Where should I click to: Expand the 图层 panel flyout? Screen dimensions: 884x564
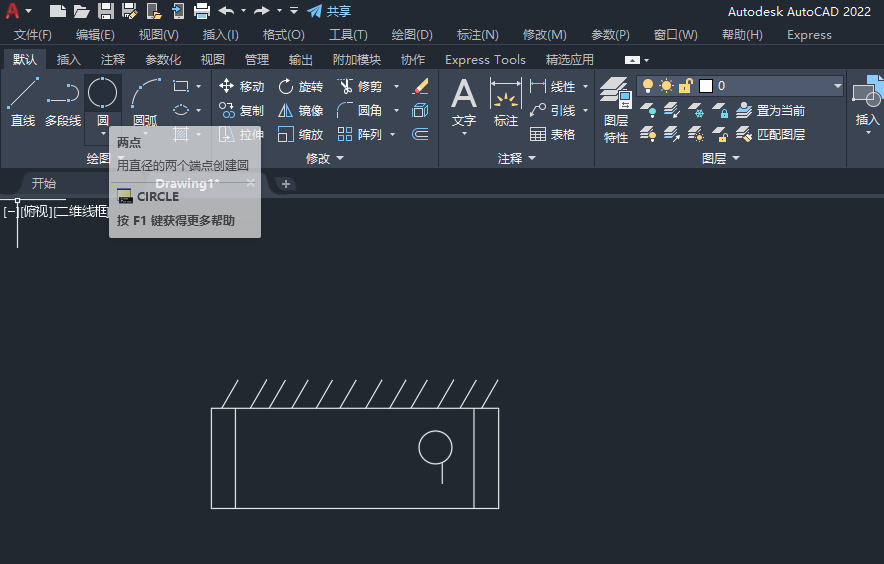[721, 158]
